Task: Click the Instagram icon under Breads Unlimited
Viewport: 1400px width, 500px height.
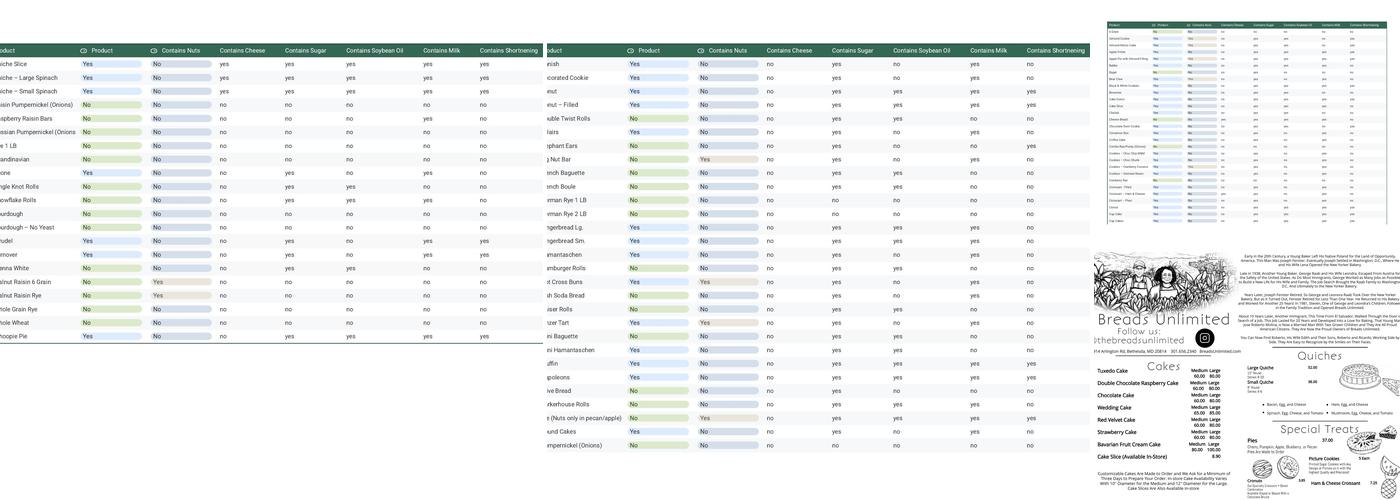Action: (x=1204, y=338)
